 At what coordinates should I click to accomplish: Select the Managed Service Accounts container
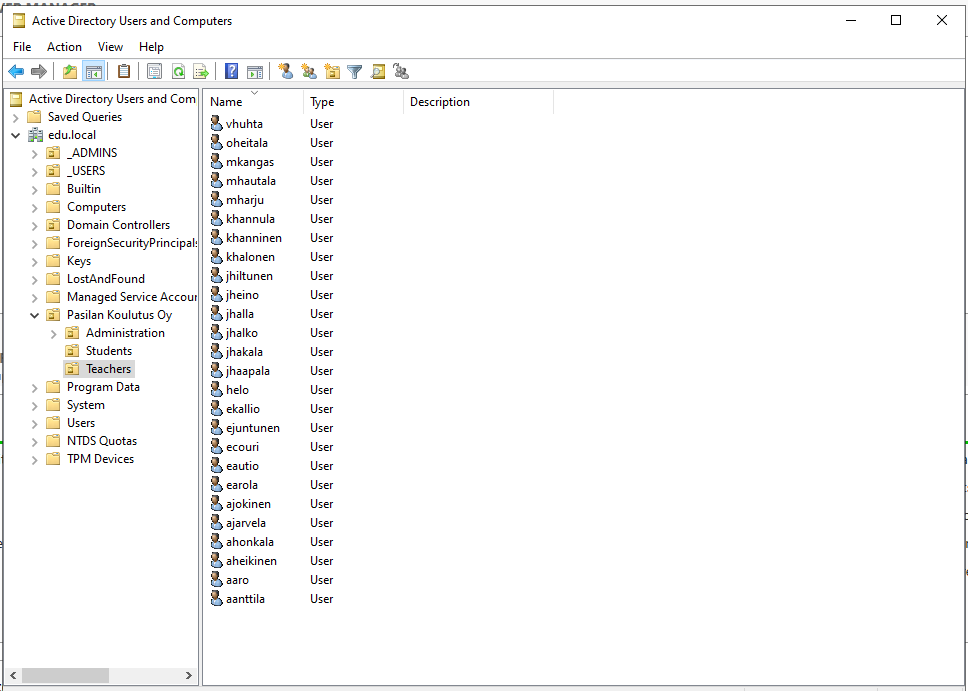(131, 296)
